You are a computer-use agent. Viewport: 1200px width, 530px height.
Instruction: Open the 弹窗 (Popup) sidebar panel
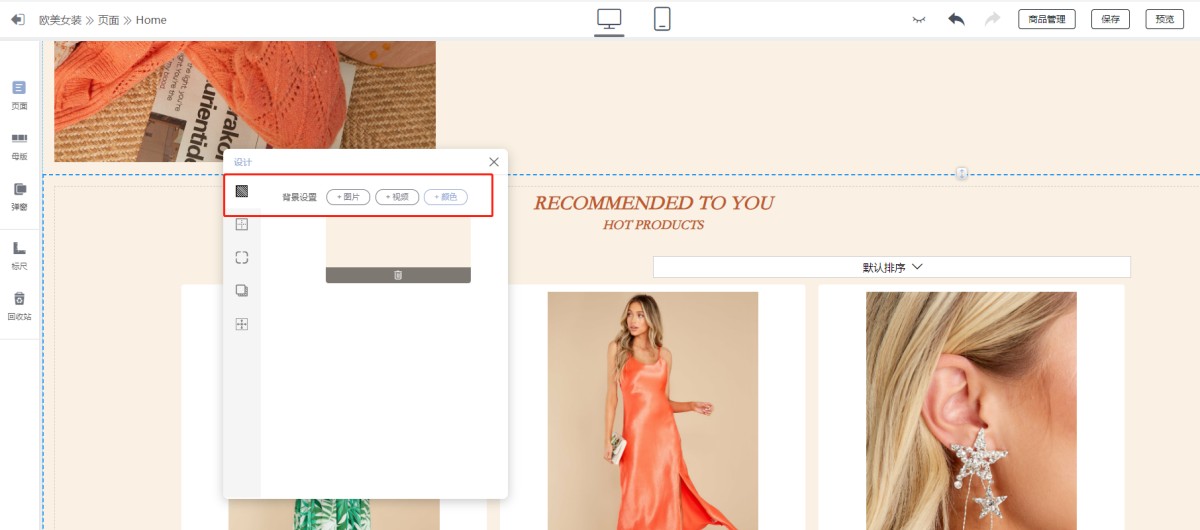coord(19,195)
